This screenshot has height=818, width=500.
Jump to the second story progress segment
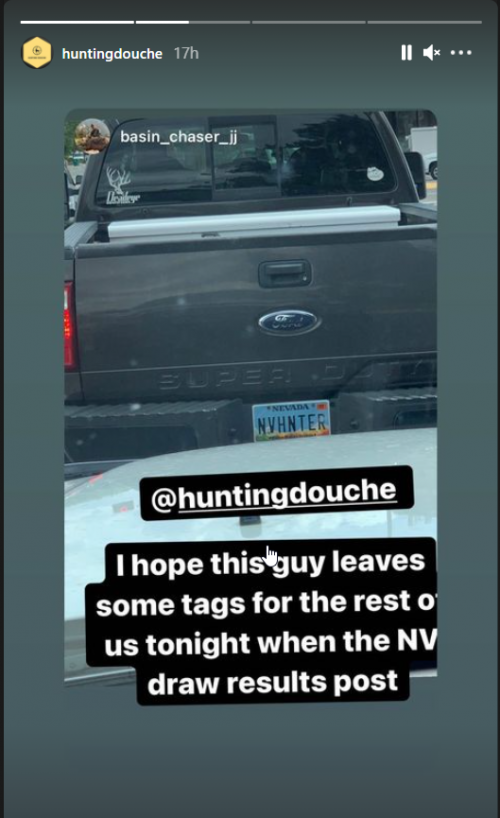193,22
